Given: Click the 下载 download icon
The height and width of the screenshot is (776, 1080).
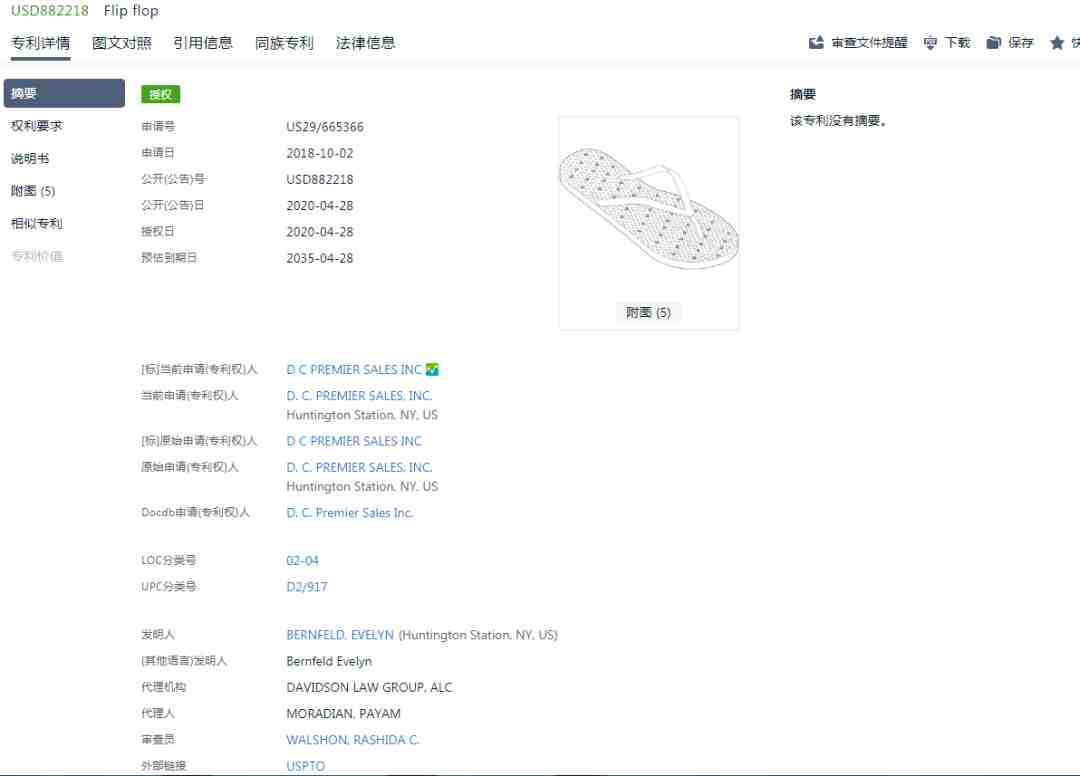Looking at the screenshot, I should pyautogui.click(x=931, y=43).
